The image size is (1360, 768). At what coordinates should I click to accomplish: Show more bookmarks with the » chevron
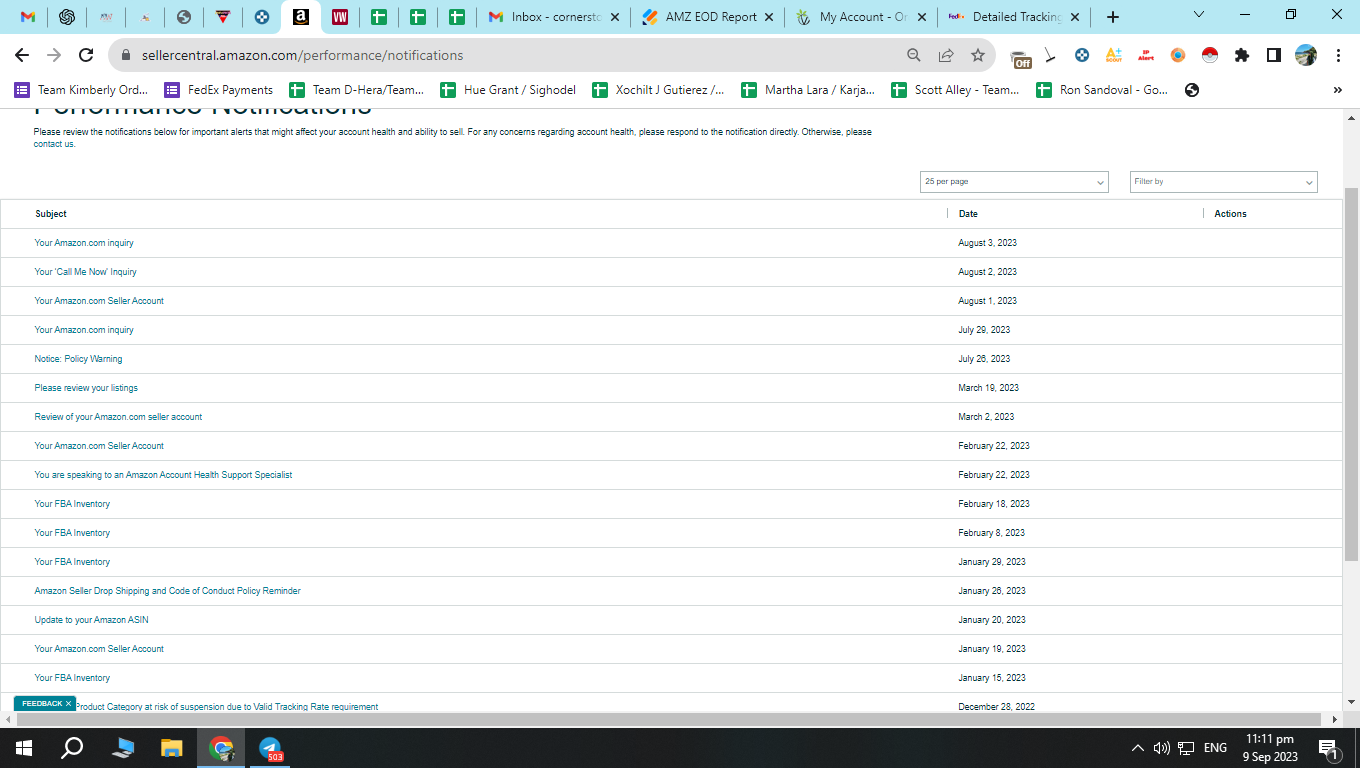point(1338,90)
